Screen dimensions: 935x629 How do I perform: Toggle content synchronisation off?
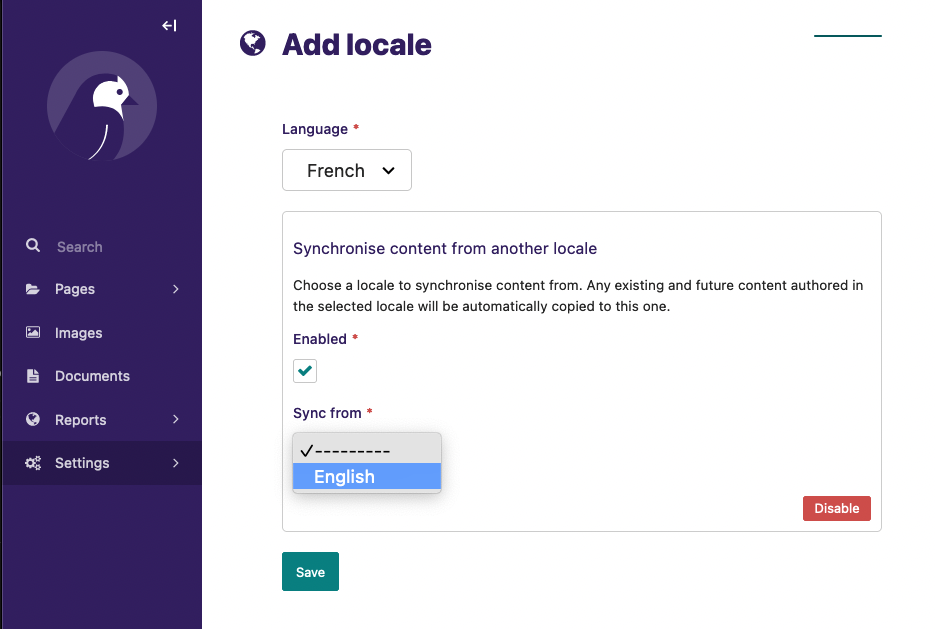pyautogui.click(x=304, y=370)
